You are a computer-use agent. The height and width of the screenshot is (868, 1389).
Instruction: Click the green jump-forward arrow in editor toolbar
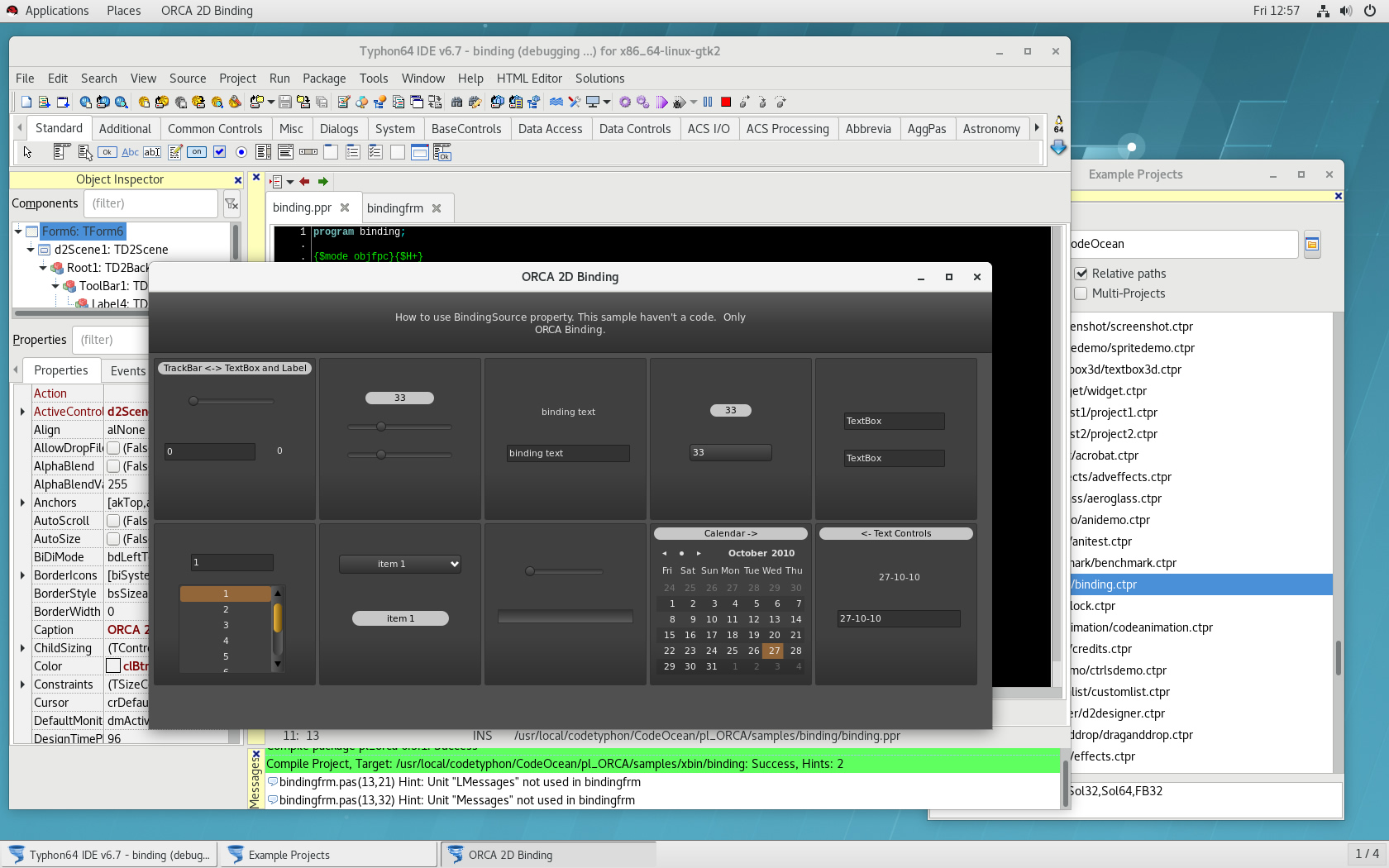tap(323, 181)
